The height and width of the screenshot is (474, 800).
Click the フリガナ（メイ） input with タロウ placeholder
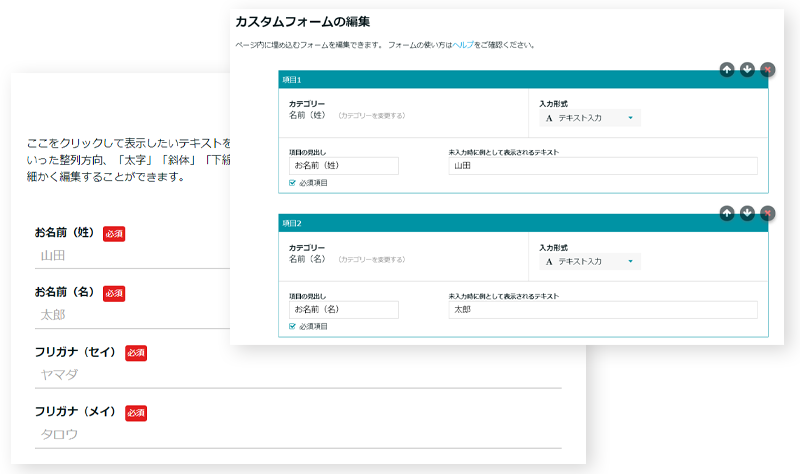(x=298, y=434)
